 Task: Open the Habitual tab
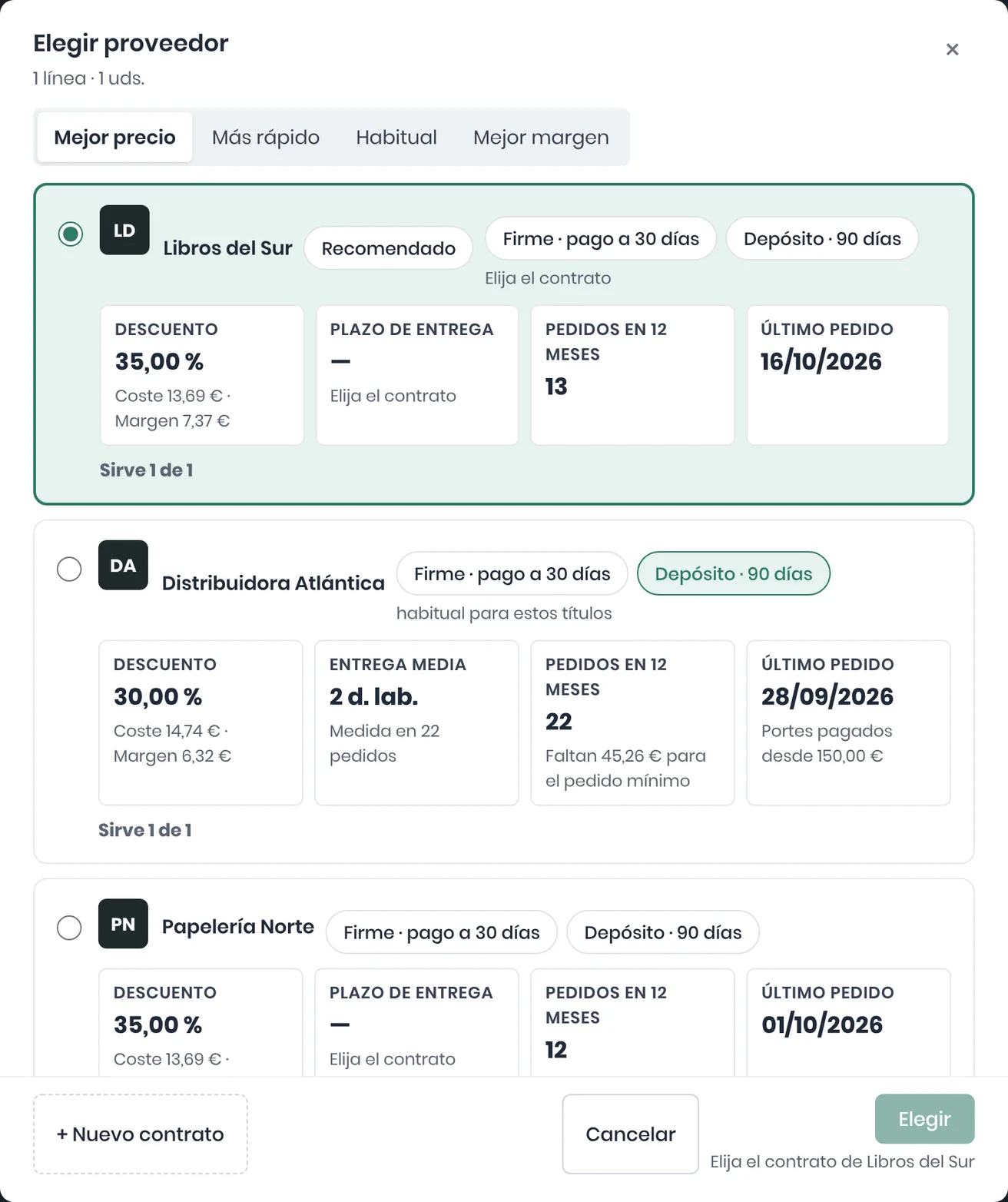click(x=396, y=138)
